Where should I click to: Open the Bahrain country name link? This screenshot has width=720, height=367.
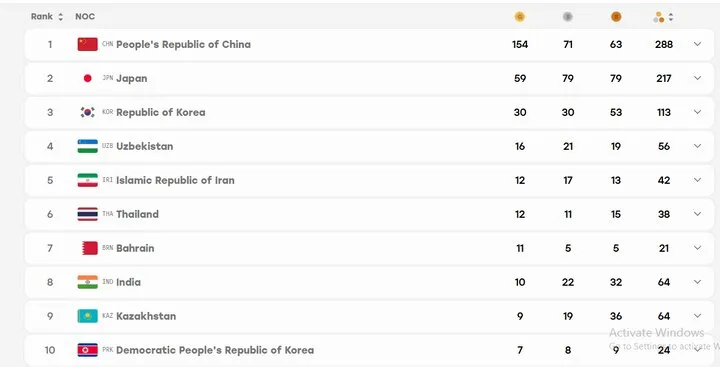pyautogui.click(x=135, y=248)
